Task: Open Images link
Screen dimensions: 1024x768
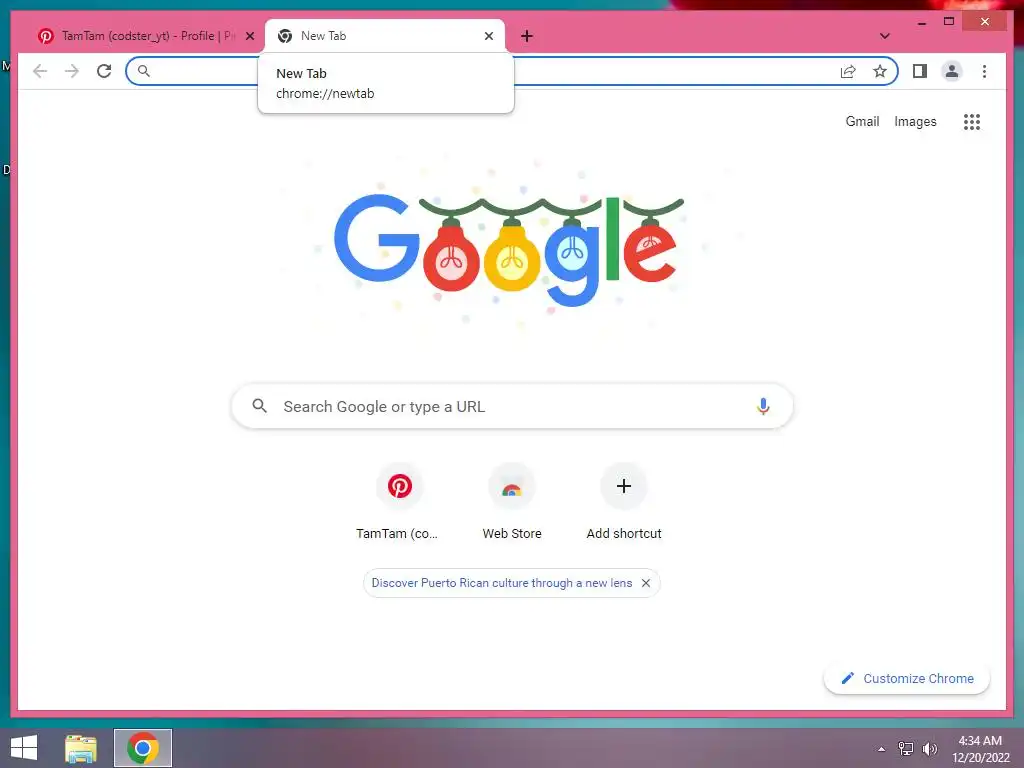Action: (915, 121)
